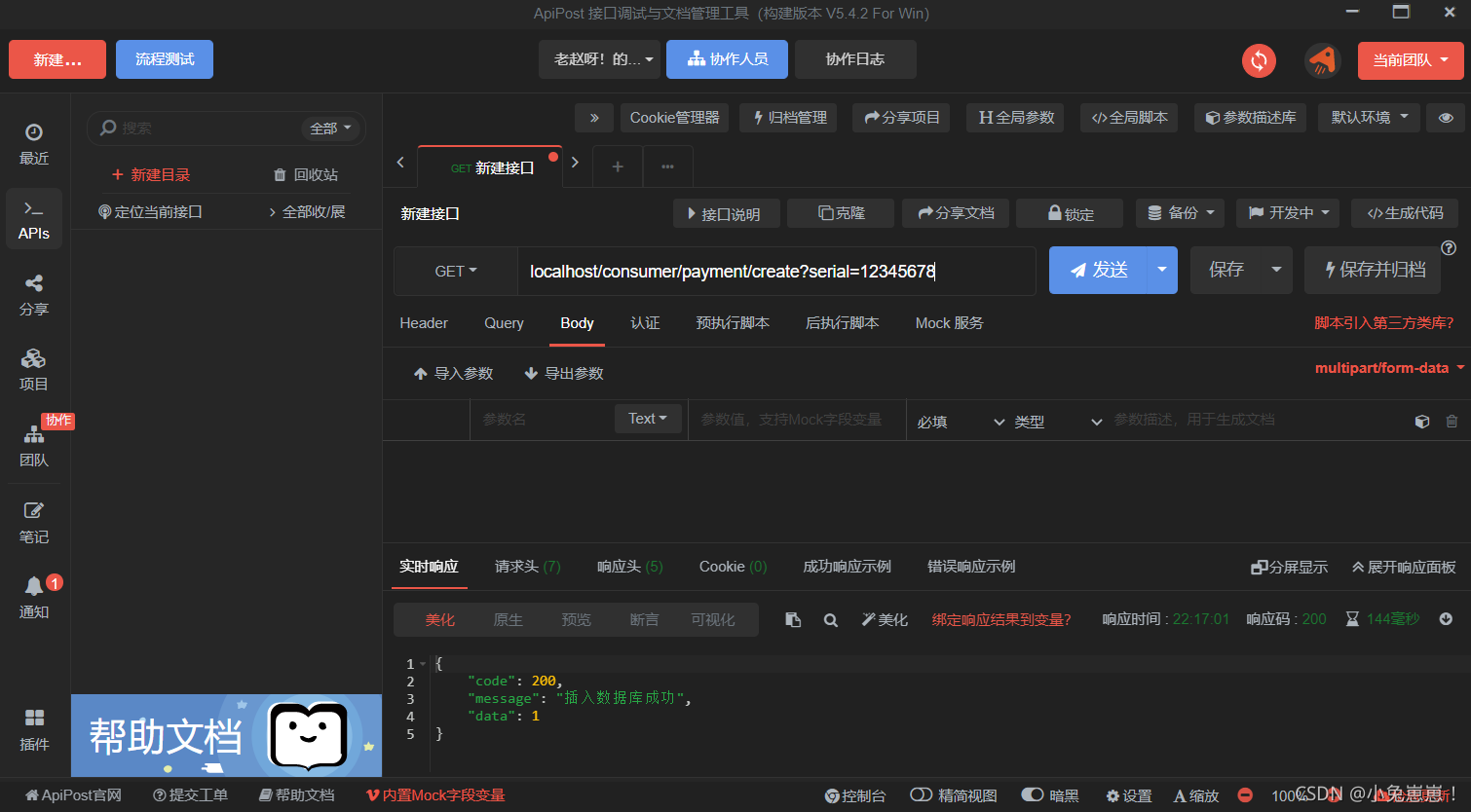Open the 备份 backup dropdown

tap(1181, 213)
